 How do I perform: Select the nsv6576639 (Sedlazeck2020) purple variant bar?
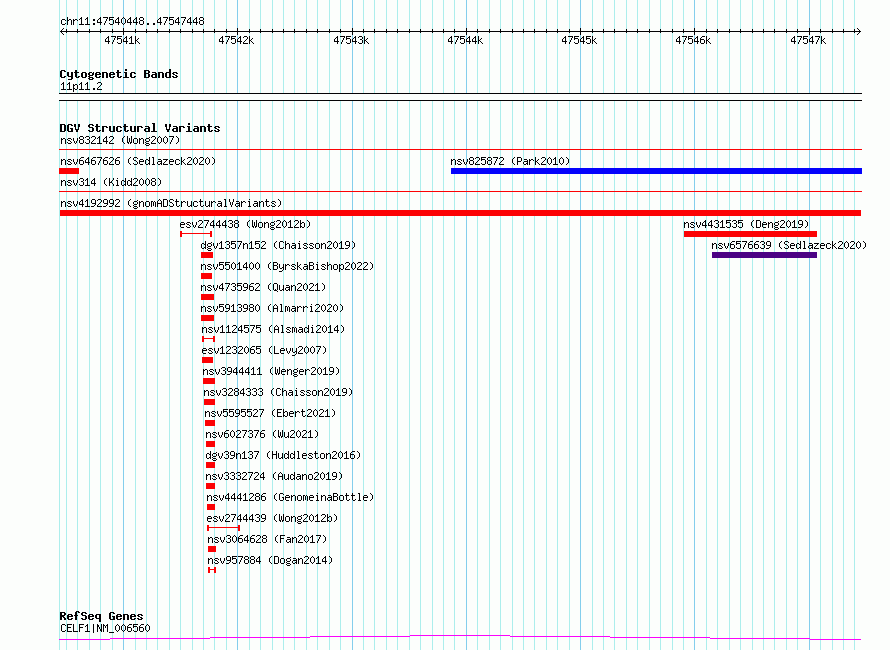[x=764, y=255]
